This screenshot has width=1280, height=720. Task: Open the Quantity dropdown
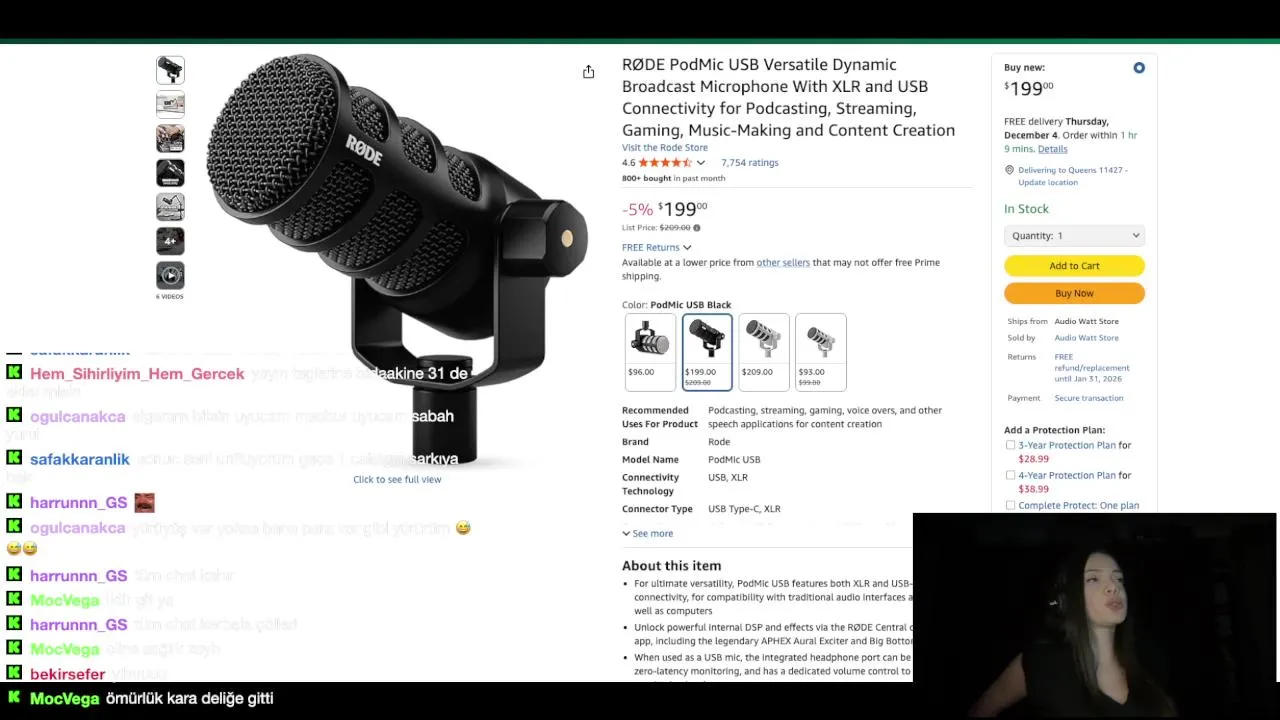tap(1074, 236)
